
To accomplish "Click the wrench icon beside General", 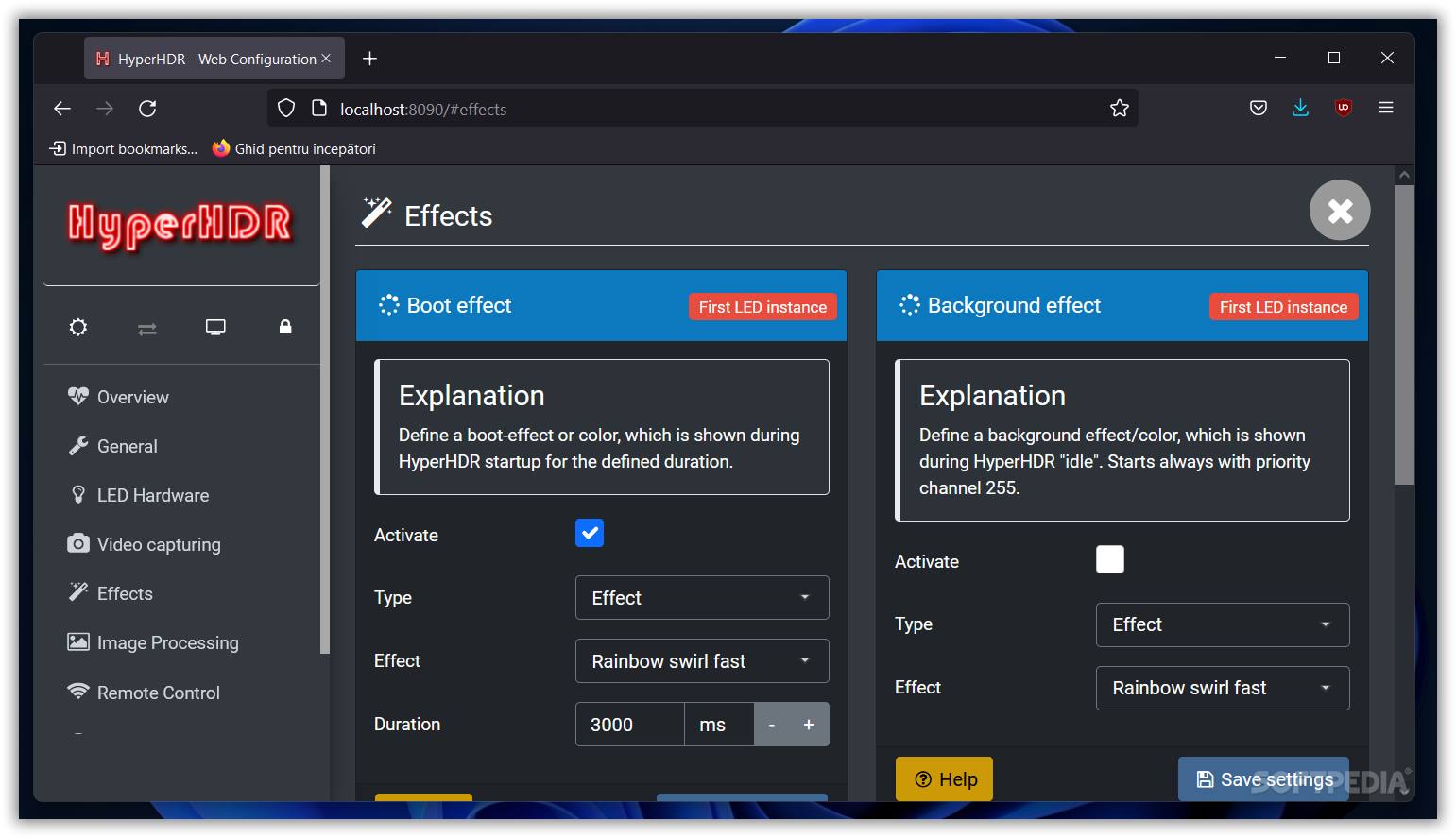I will (x=78, y=446).
